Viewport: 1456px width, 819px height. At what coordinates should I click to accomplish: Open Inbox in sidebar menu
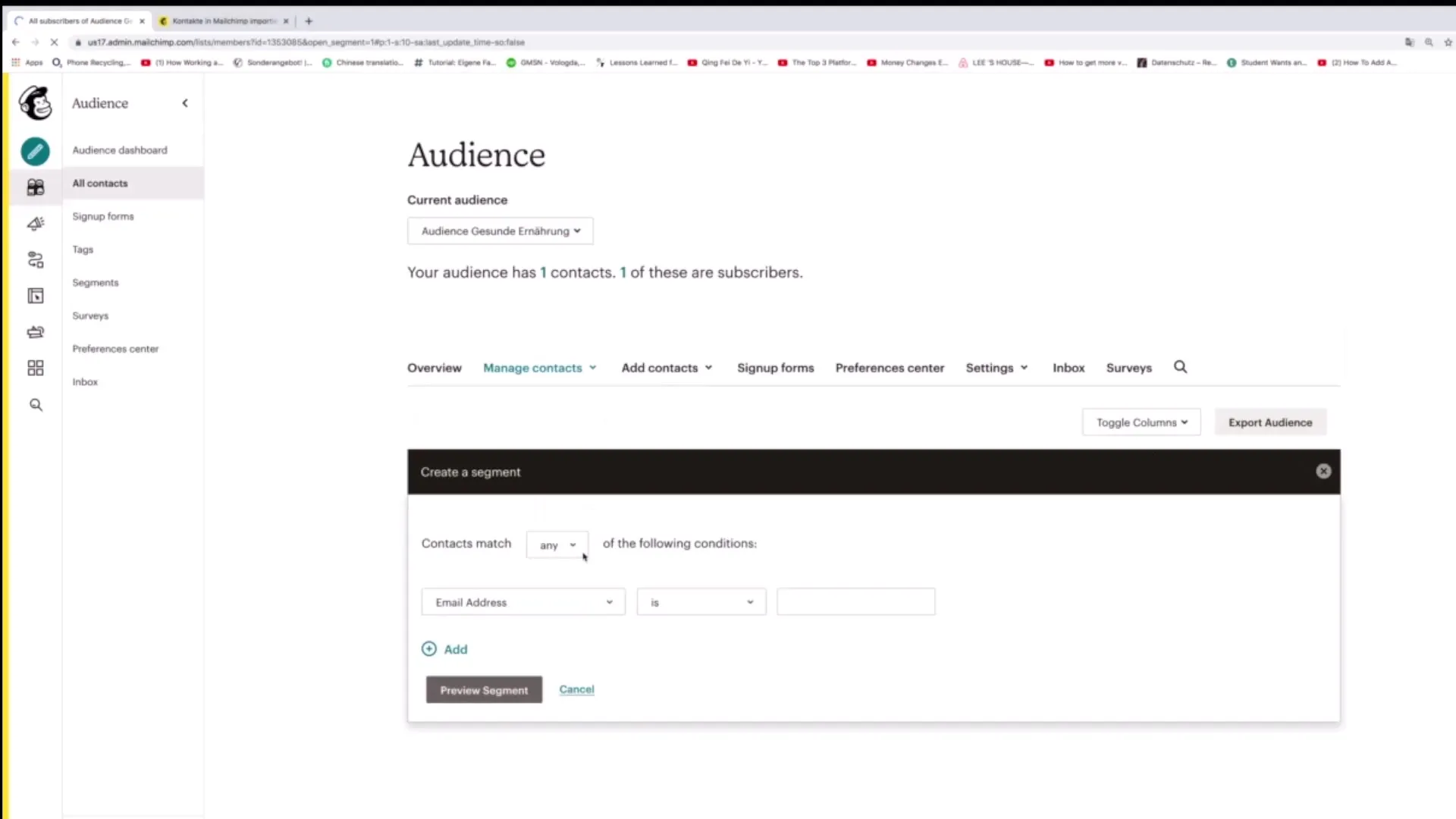point(85,382)
